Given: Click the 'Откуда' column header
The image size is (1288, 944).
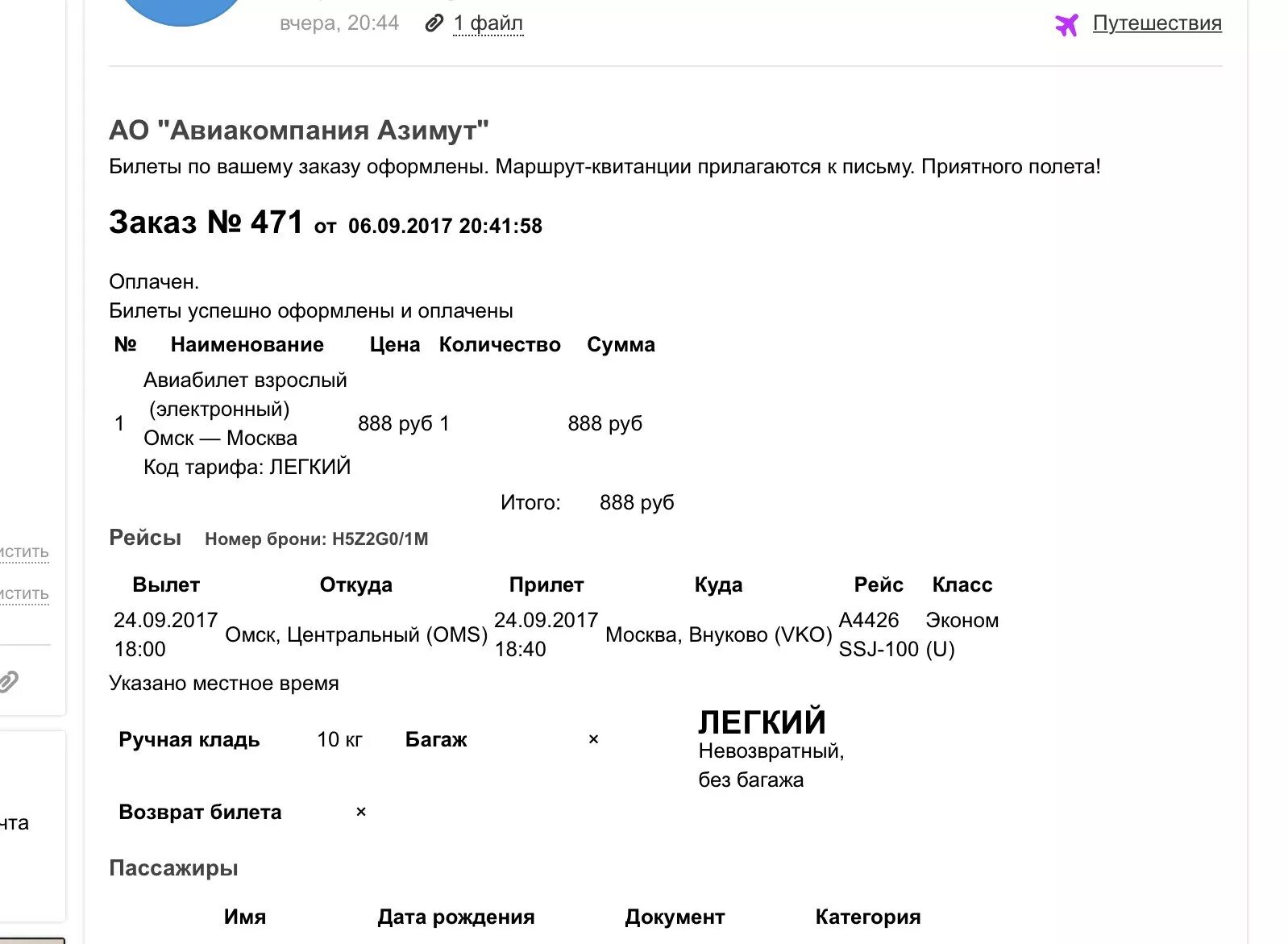Looking at the screenshot, I should pos(356,584).
